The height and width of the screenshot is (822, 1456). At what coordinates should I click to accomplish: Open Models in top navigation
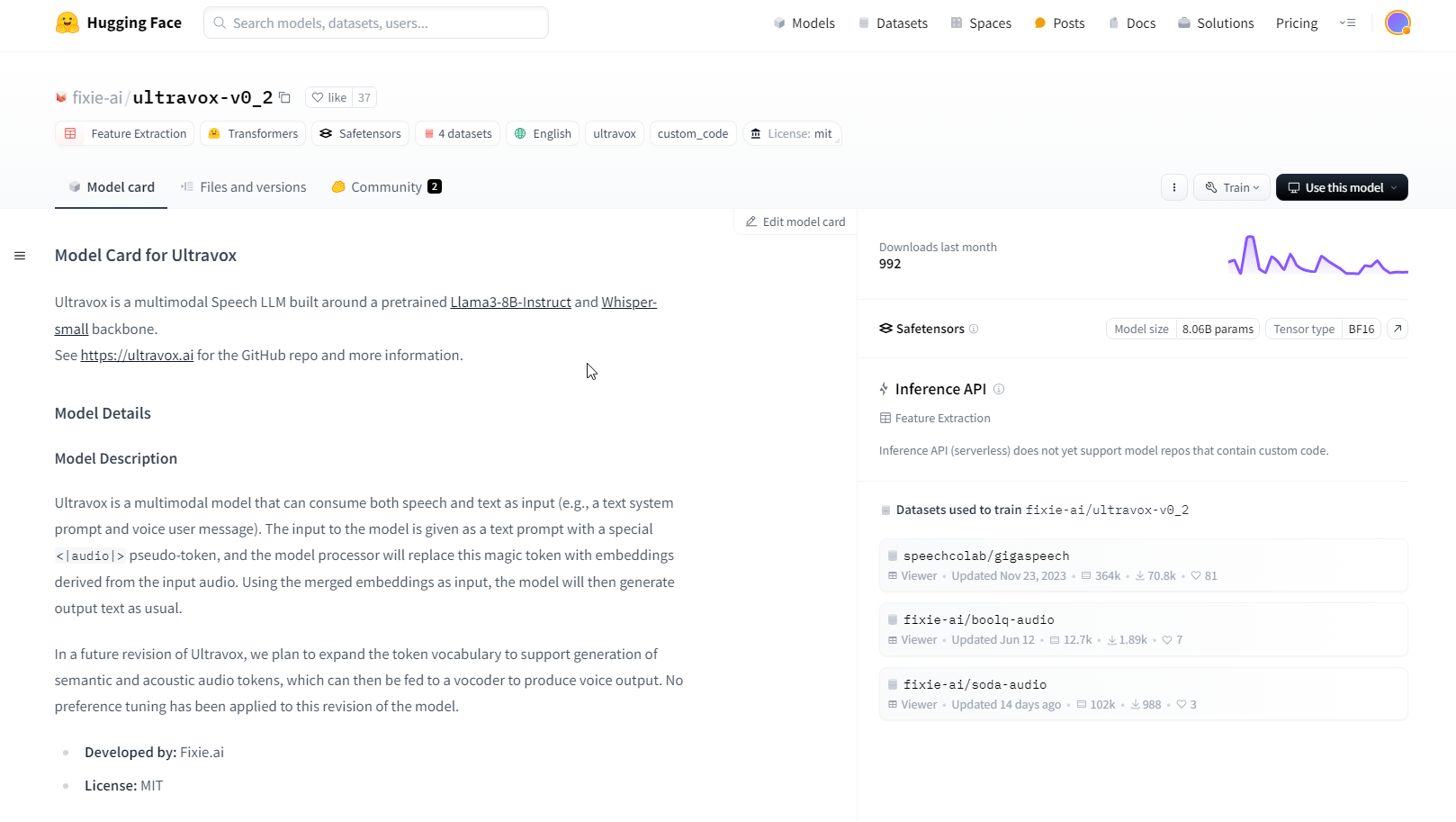[804, 23]
